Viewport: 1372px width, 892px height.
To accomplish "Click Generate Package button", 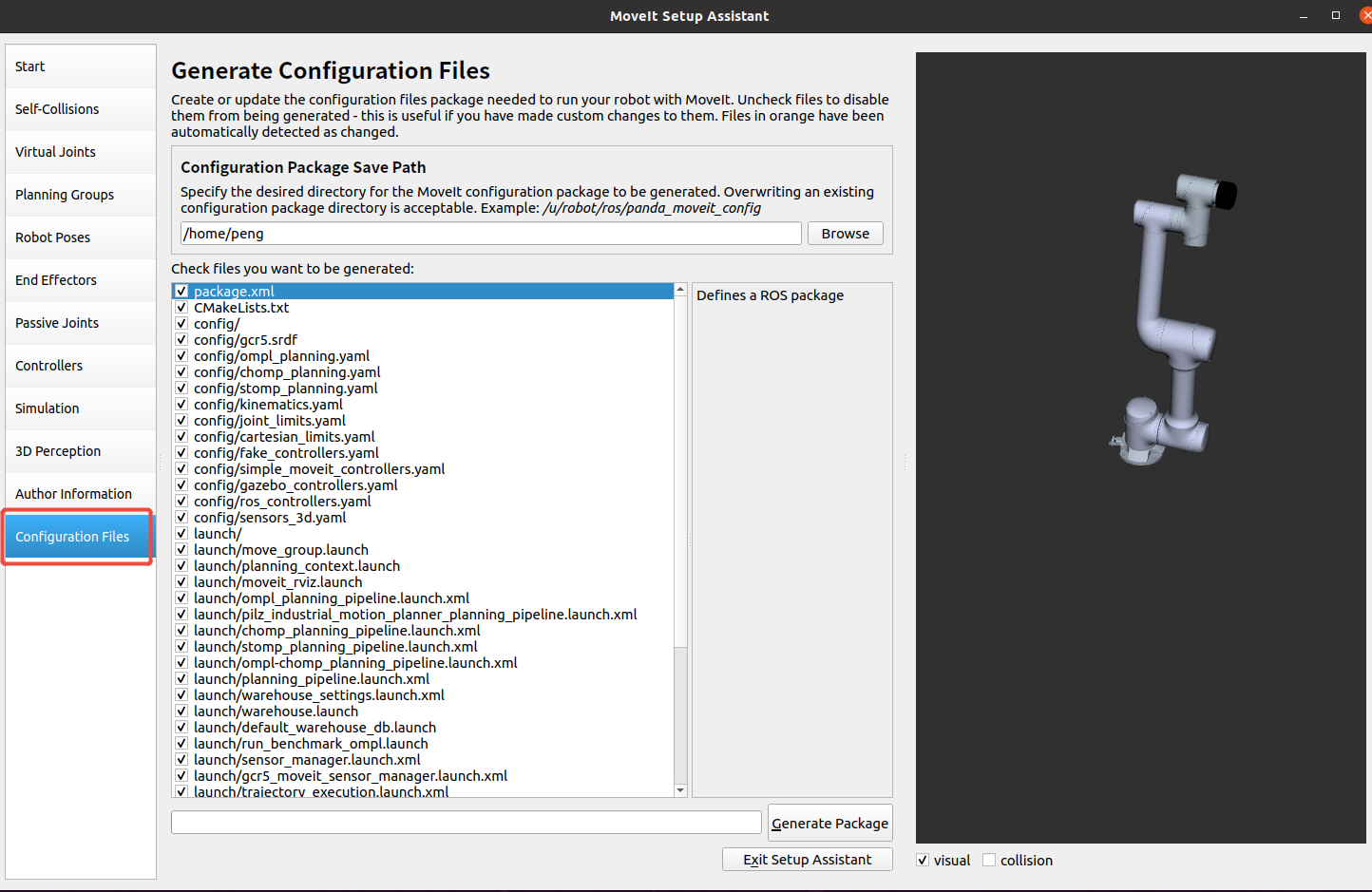I will tap(830, 824).
